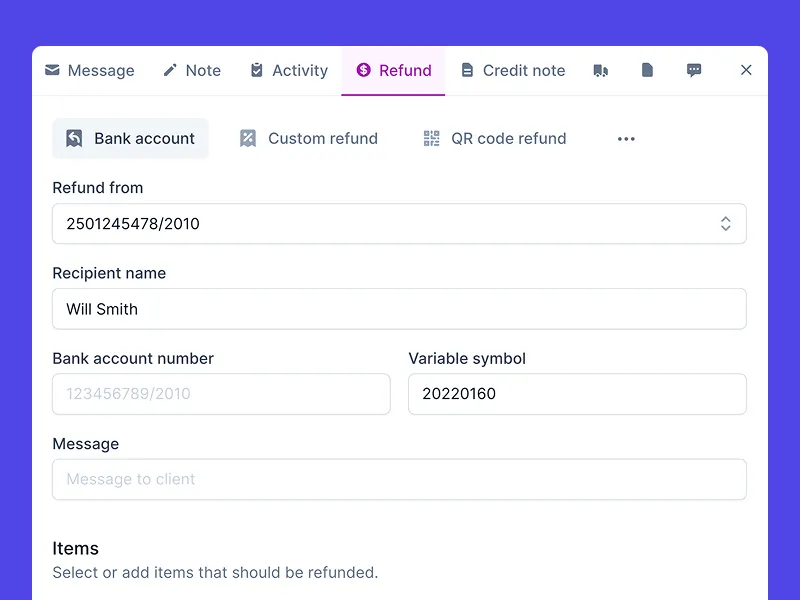The height and width of the screenshot is (600, 800).
Task: Click the envelope icon on Message tab
Action: point(51,70)
